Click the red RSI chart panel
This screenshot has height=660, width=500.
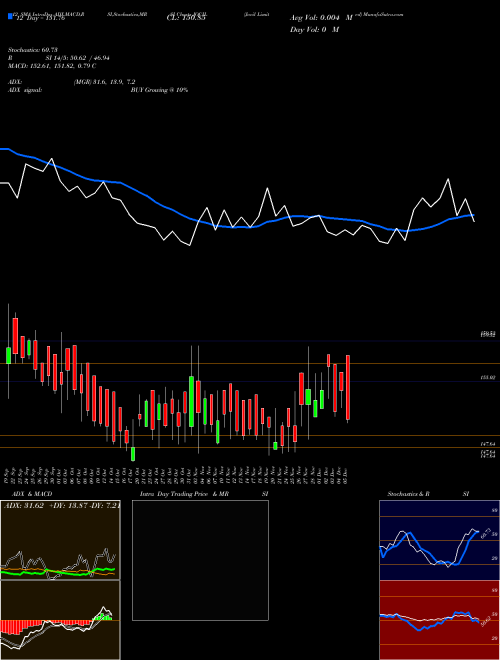tap(439, 620)
